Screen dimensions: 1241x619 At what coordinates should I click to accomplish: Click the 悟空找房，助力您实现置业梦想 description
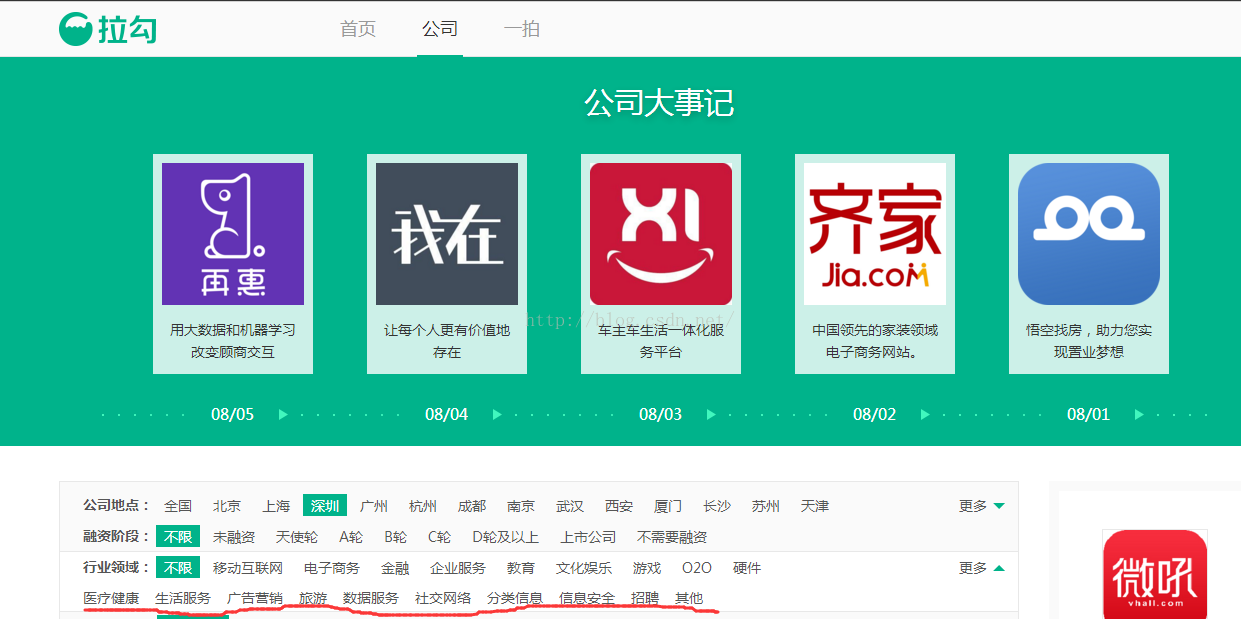1089,341
